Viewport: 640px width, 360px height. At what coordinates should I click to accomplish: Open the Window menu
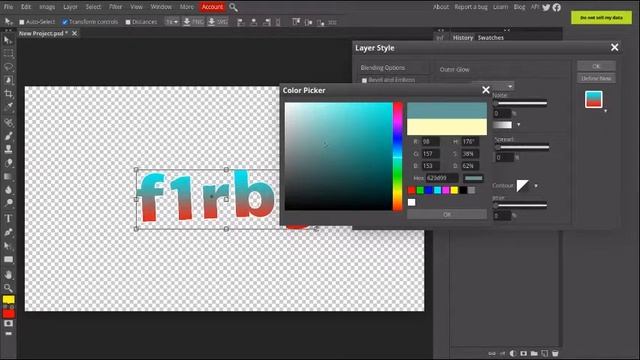(161, 7)
